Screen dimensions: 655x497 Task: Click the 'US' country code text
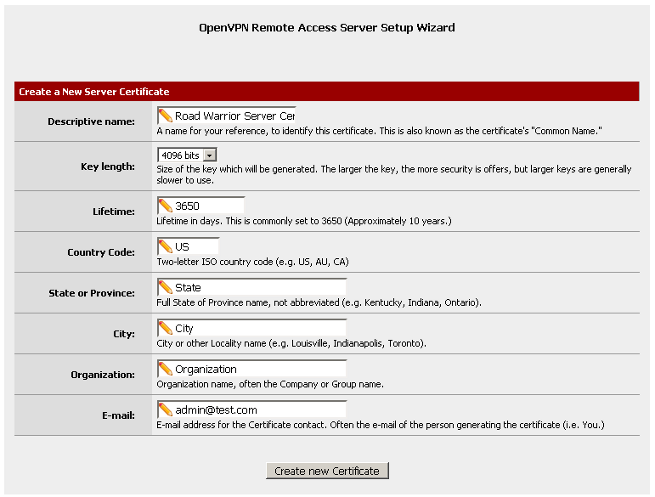point(182,246)
